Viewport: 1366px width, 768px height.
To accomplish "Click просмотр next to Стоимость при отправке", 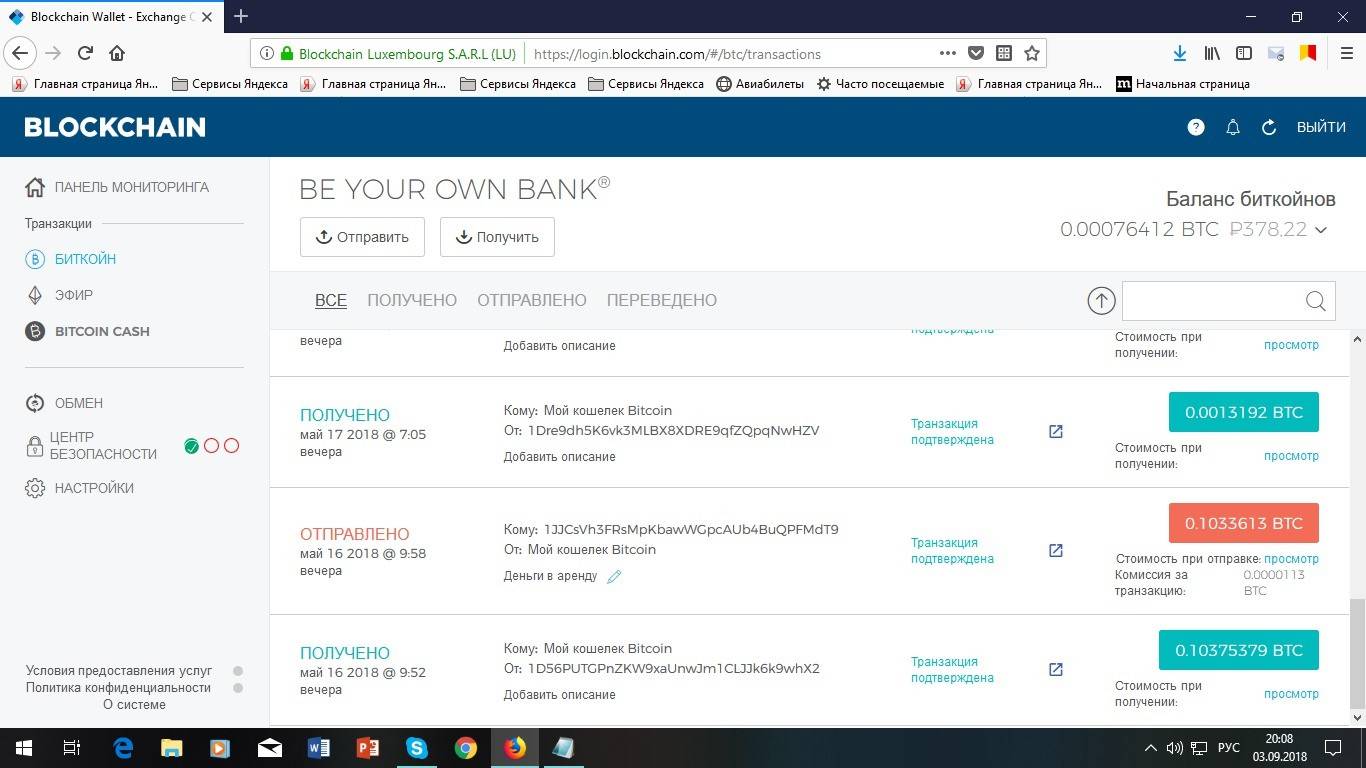I will (x=1291, y=558).
